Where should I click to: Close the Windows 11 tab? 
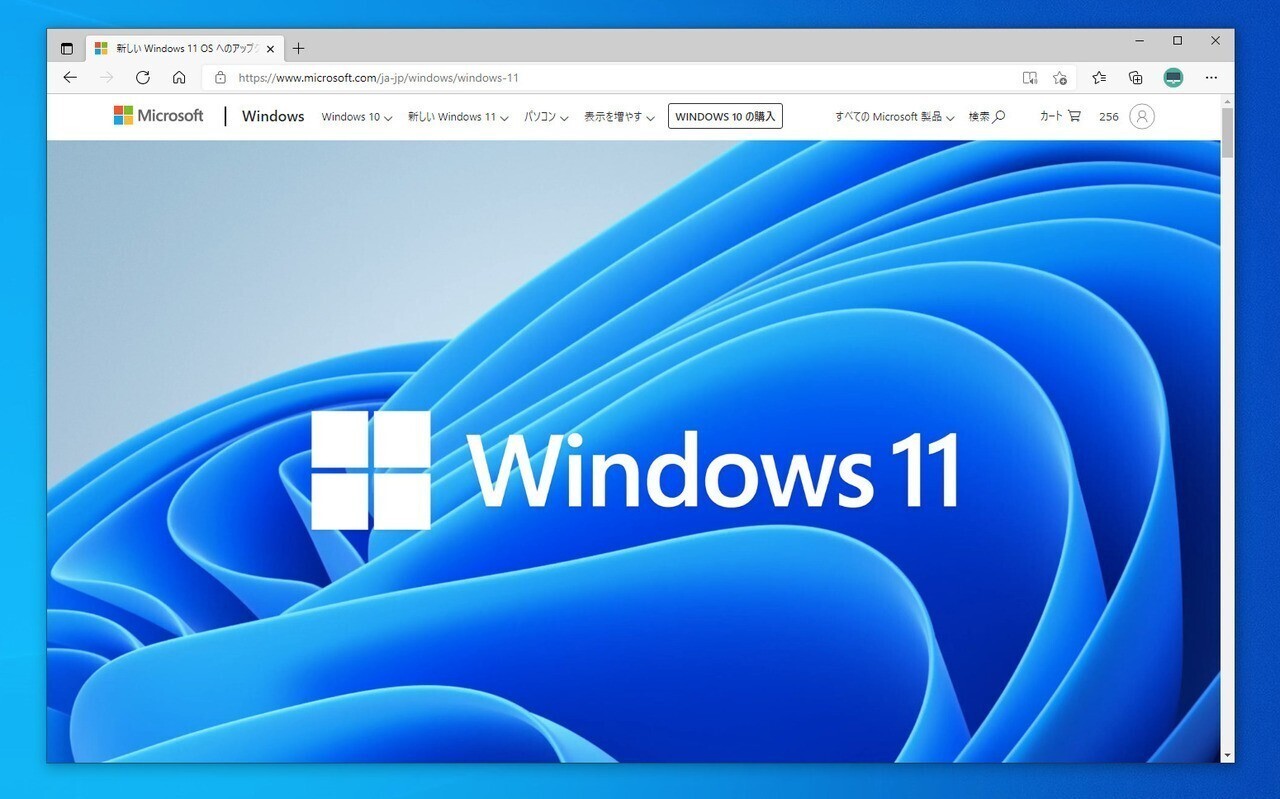pos(270,48)
